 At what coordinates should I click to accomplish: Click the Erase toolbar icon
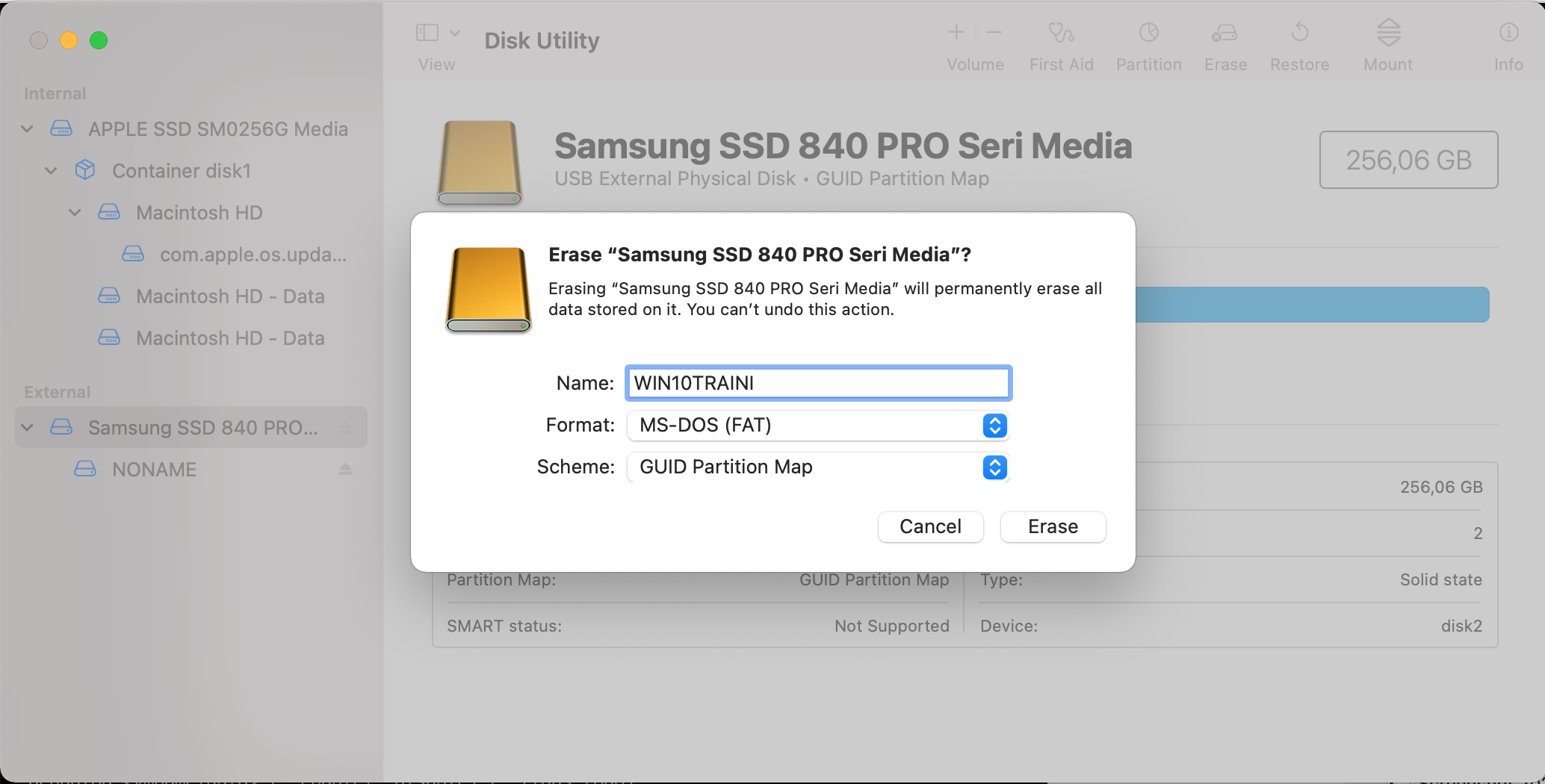coord(1224,32)
